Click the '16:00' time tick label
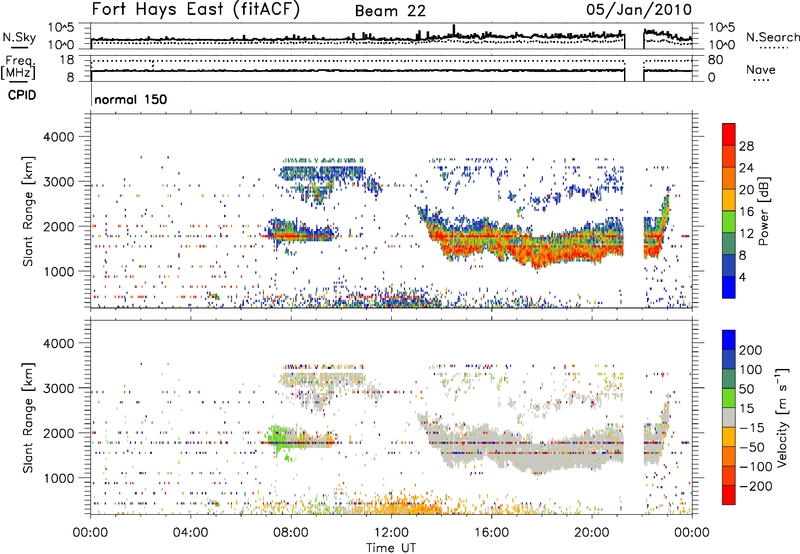The height and width of the screenshot is (554, 800). [x=491, y=533]
